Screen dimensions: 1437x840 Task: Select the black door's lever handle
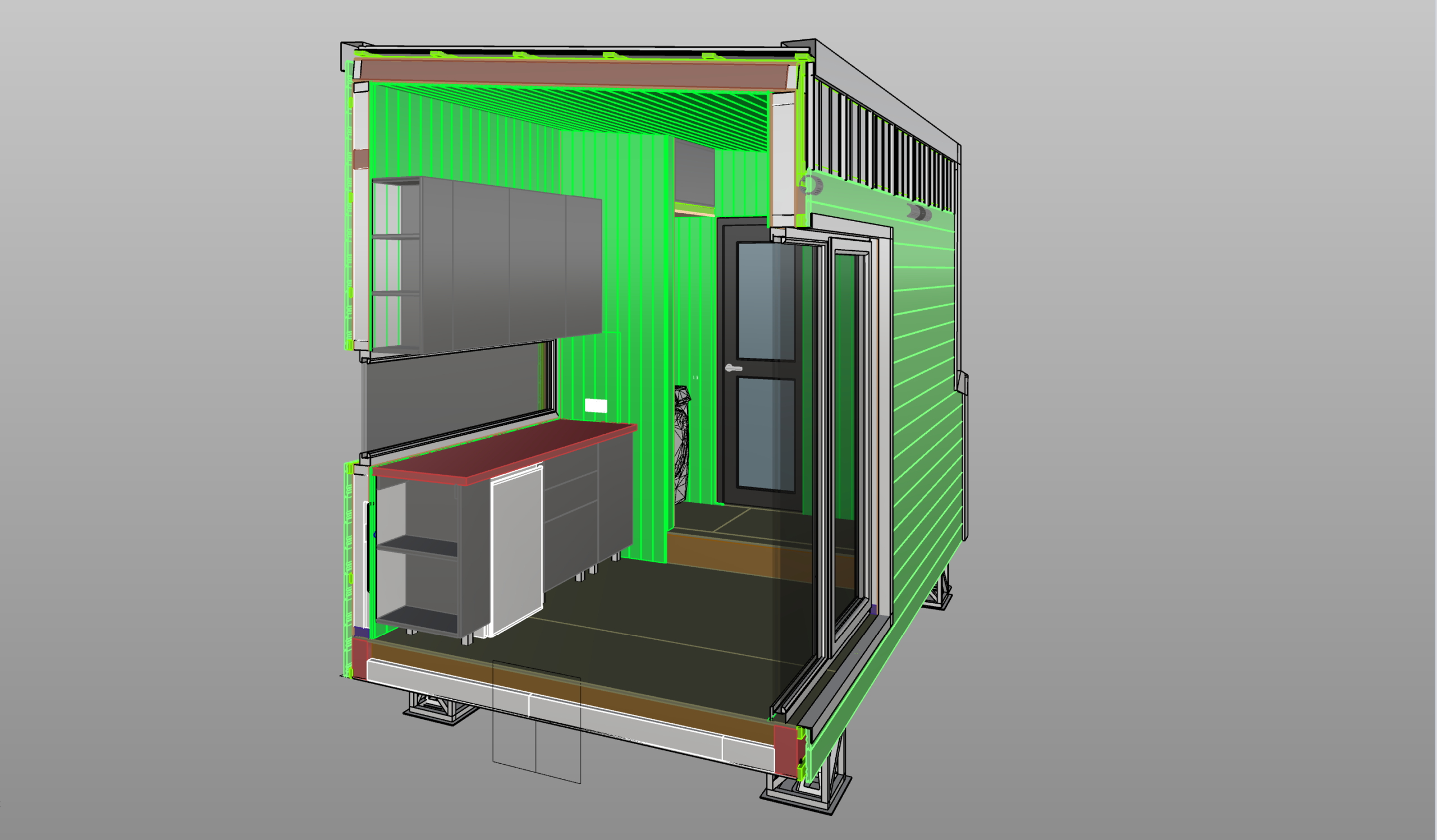[x=733, y=368]
